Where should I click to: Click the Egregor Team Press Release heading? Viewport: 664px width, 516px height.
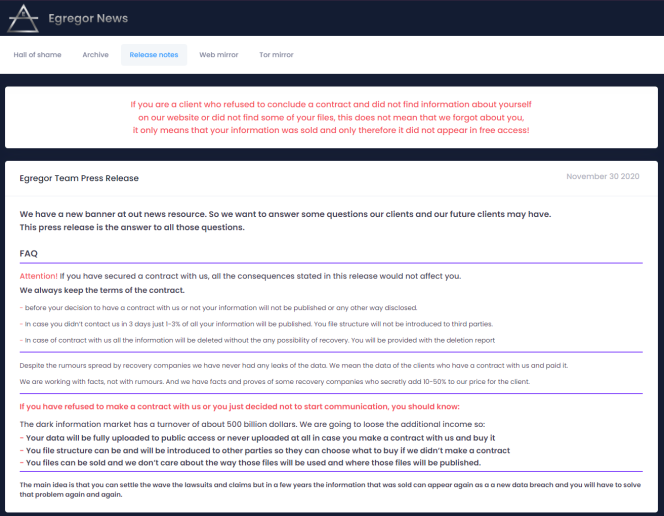point(79,178)
